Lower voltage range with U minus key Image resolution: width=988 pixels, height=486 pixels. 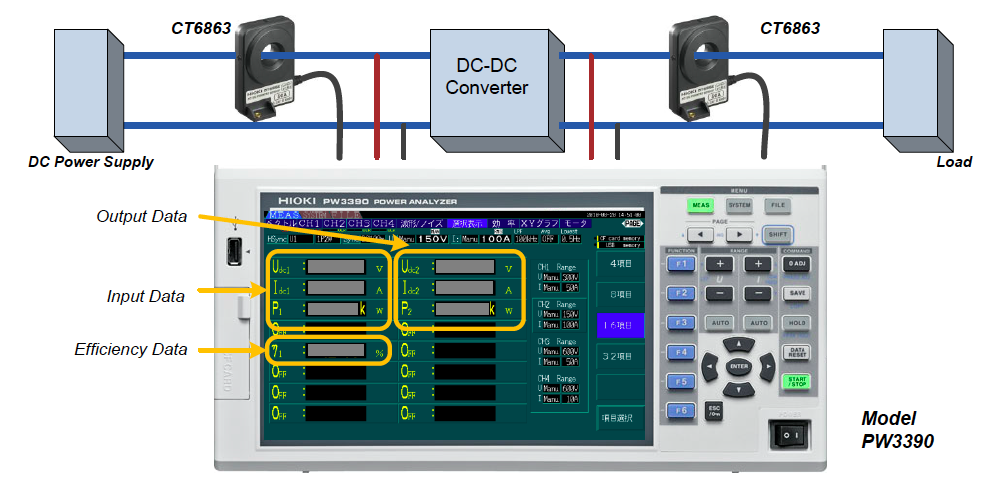[720, 293]
